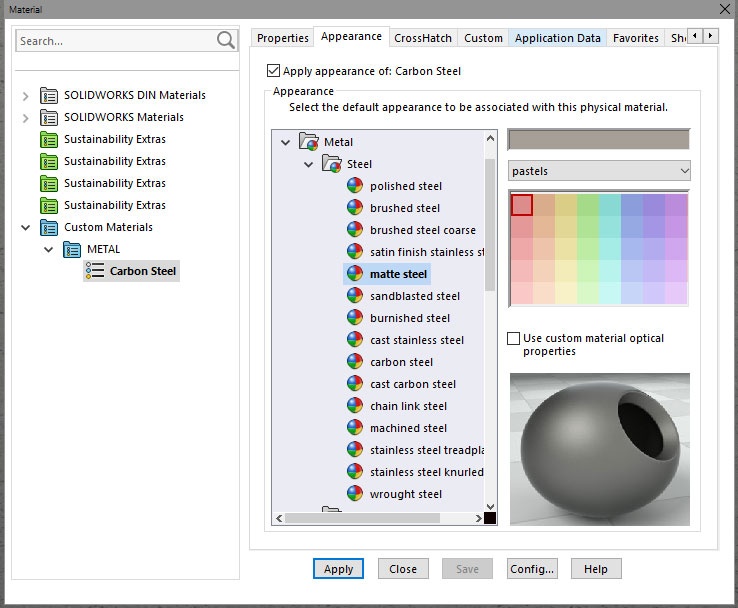
Task: Click the Close button
Action: click(403, 568)
